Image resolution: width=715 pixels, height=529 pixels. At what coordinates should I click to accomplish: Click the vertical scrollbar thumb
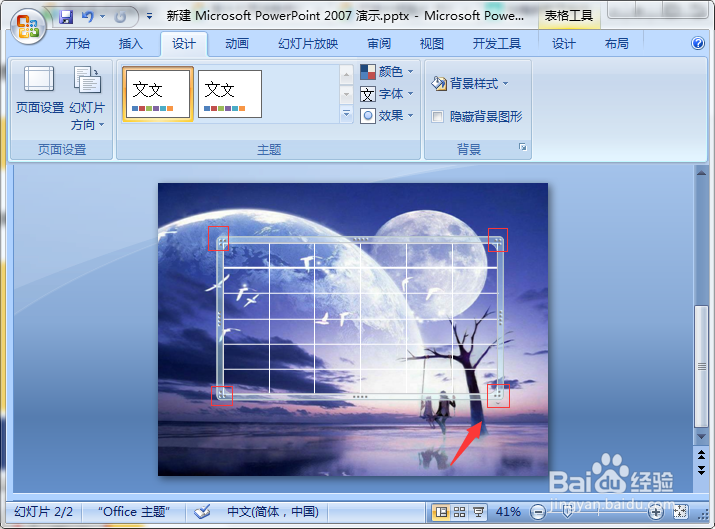(x=701, y=367)
